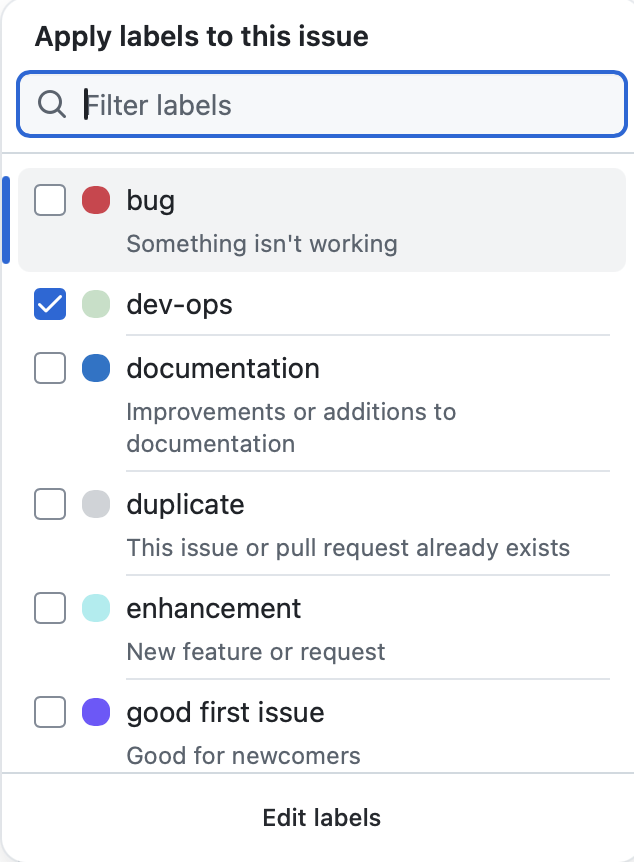Screen dimensions: 634x862
Task: Click the cyan enhancement color dot
Action: click(95, 608)
